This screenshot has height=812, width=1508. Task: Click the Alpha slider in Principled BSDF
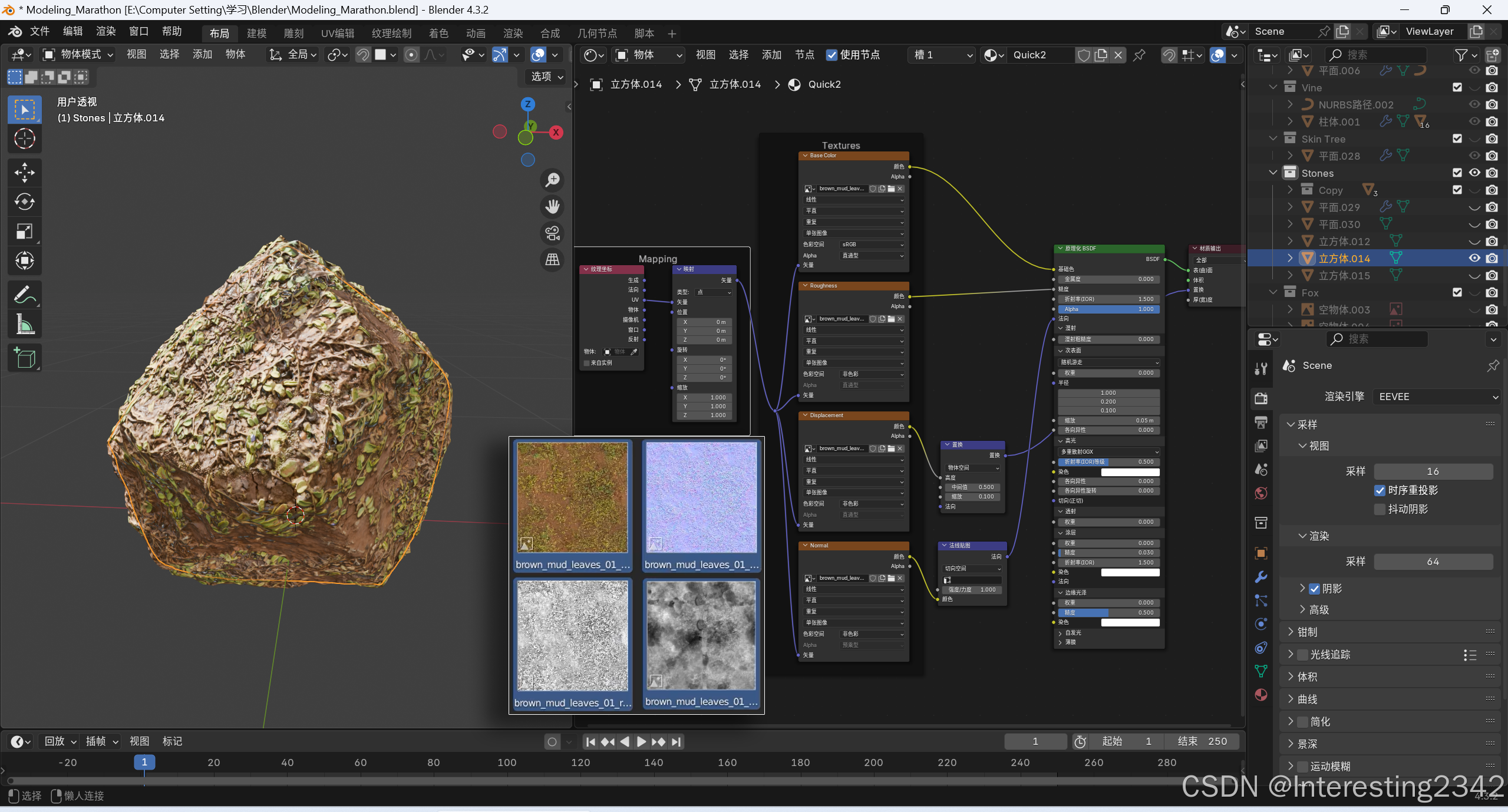[x=1108, y=309]
